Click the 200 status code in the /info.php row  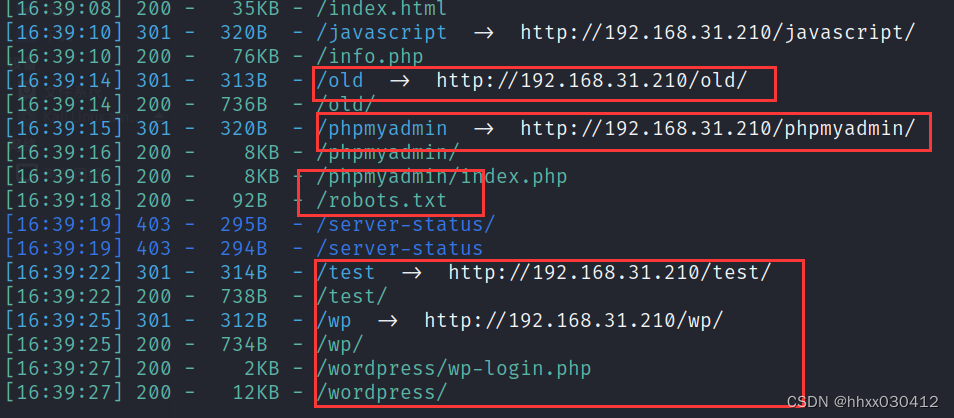154,57
